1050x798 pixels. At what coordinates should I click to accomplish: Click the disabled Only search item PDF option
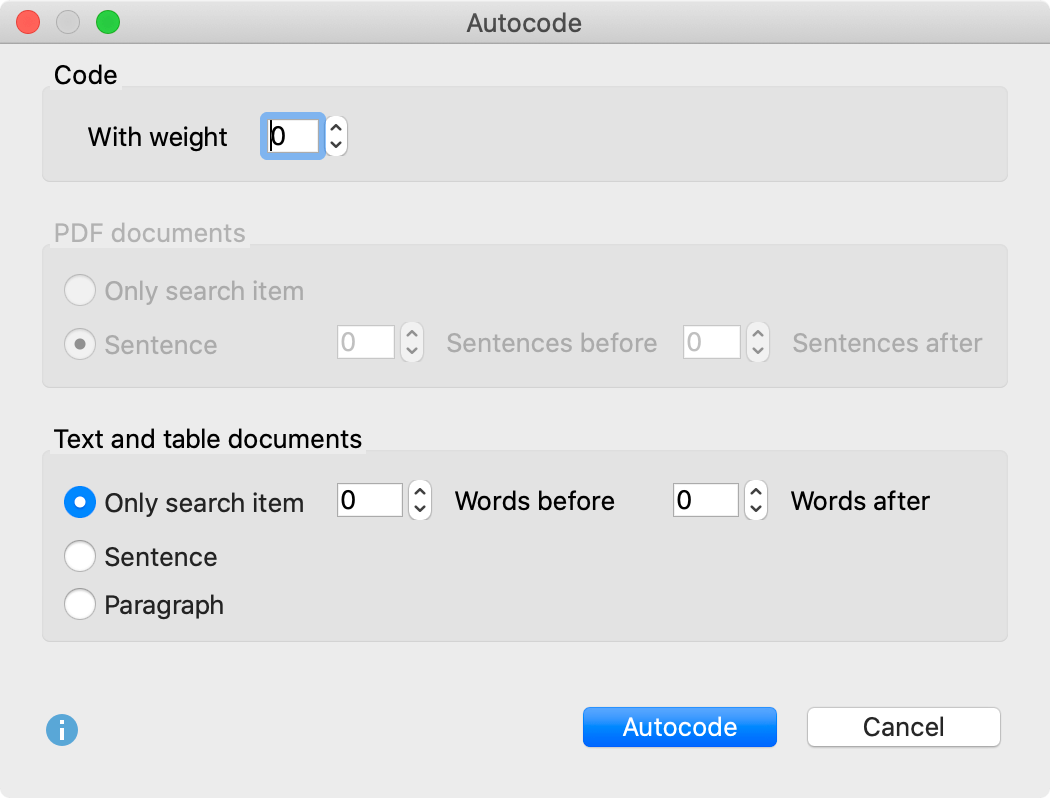[80, 290]
